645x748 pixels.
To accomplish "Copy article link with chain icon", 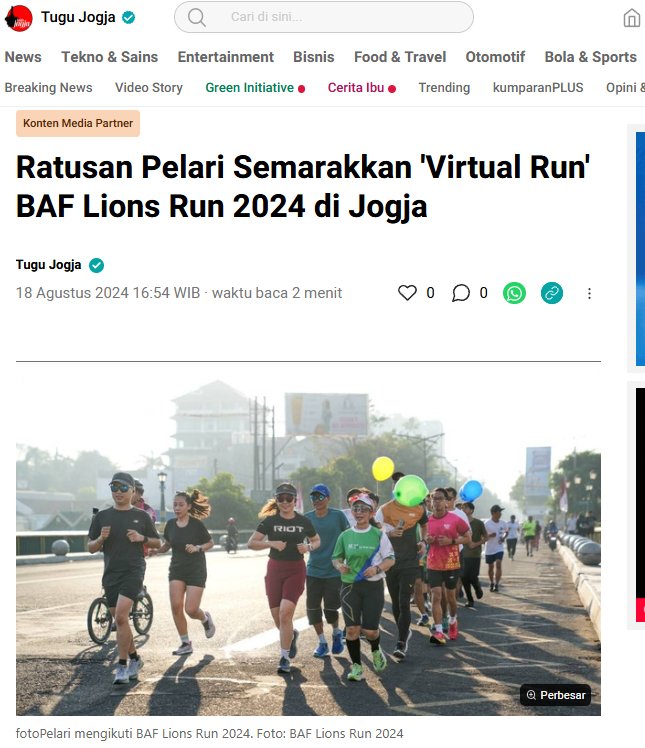I will tap(551, 293).
